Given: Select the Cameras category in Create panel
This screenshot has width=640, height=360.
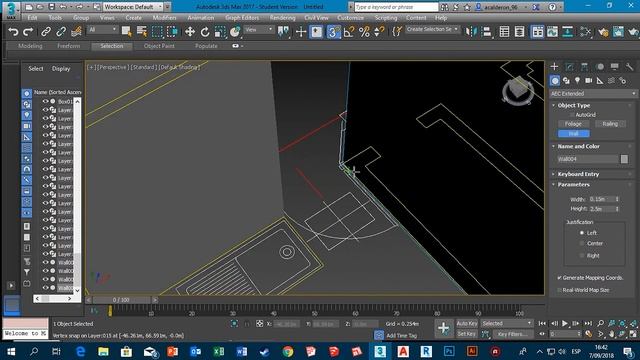Looking at the screenshot, I should (x=589, y=80).
